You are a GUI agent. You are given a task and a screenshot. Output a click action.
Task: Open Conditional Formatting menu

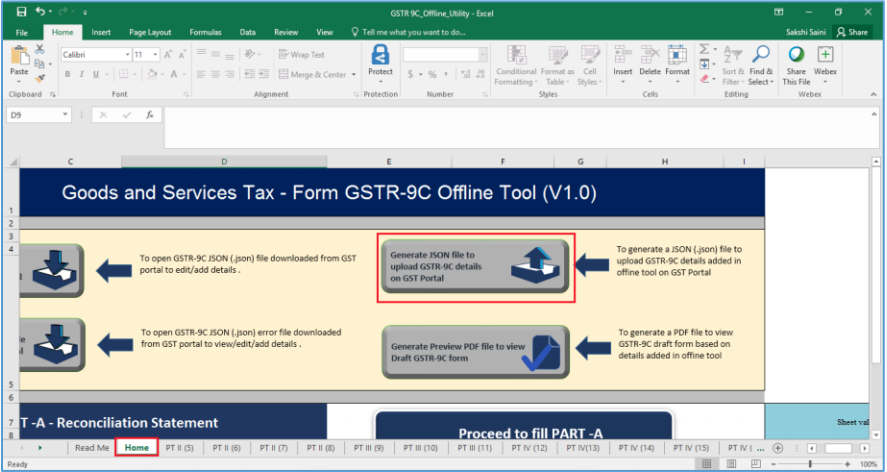pos(516,66)
